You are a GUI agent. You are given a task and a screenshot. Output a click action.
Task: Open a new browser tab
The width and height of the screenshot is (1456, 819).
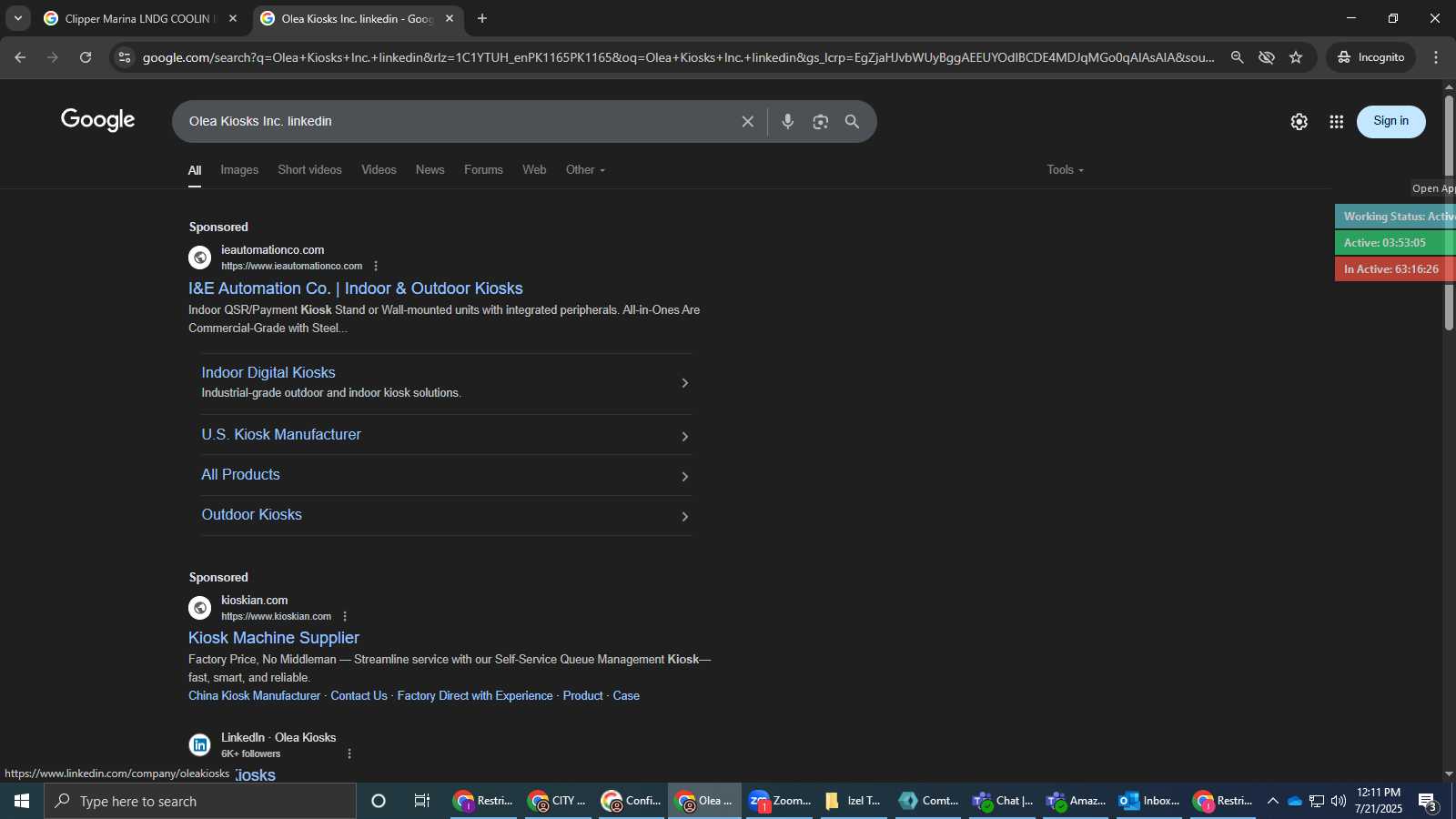click(x=482, y=18)
